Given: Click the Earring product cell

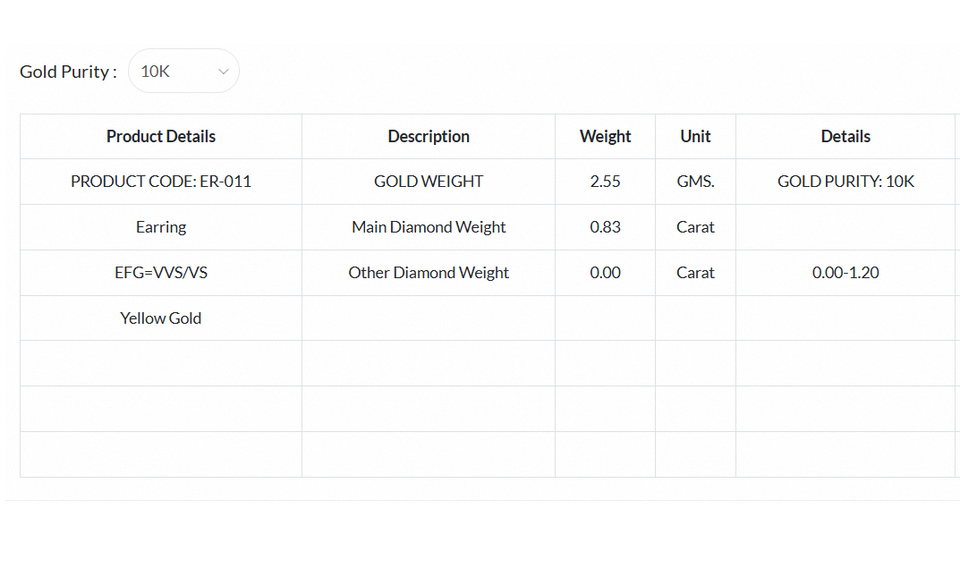Looking at the screenshot, I should tap(161, 227).
